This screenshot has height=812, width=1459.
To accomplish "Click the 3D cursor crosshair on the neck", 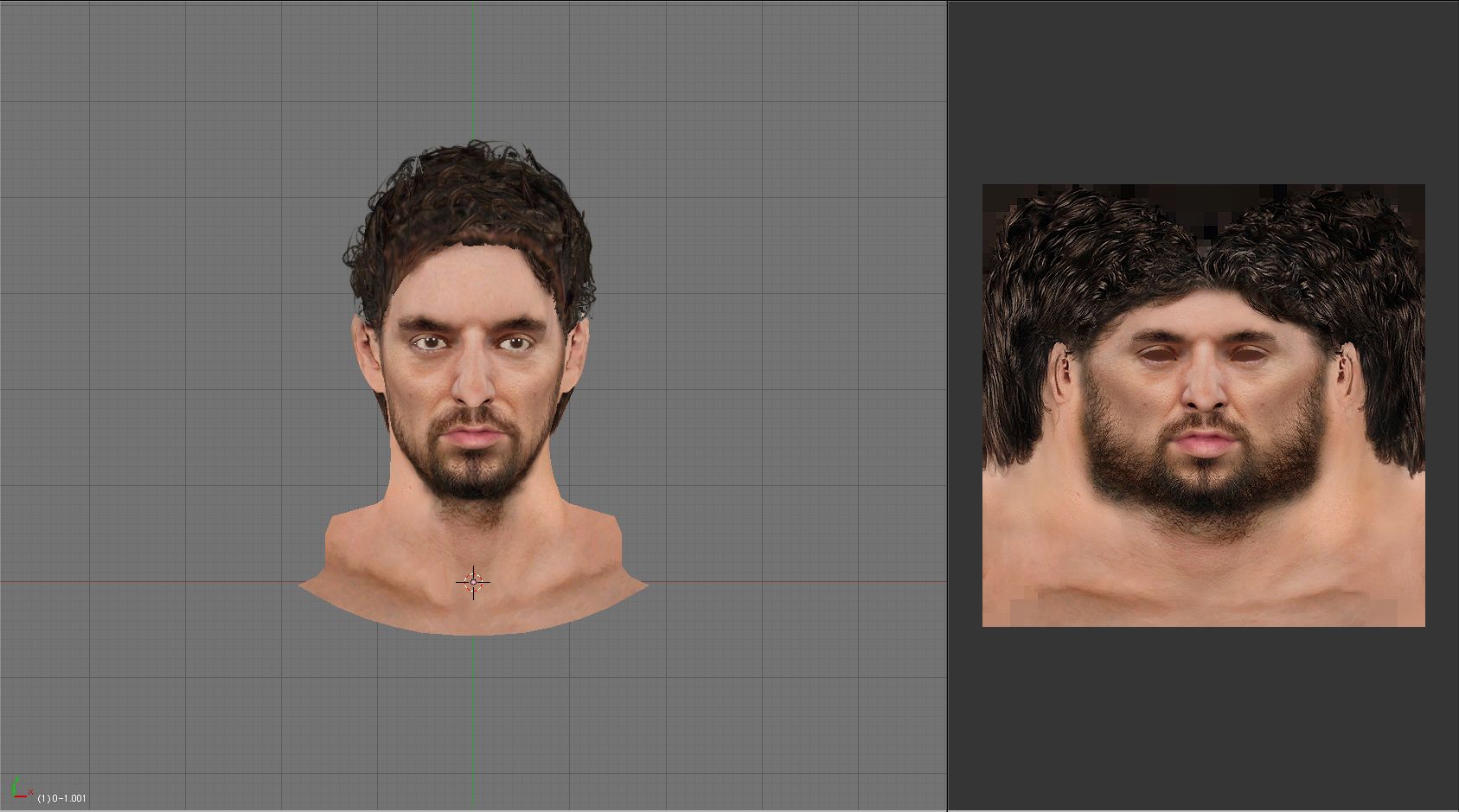I will pyautogui.click(x=473, y=582).
